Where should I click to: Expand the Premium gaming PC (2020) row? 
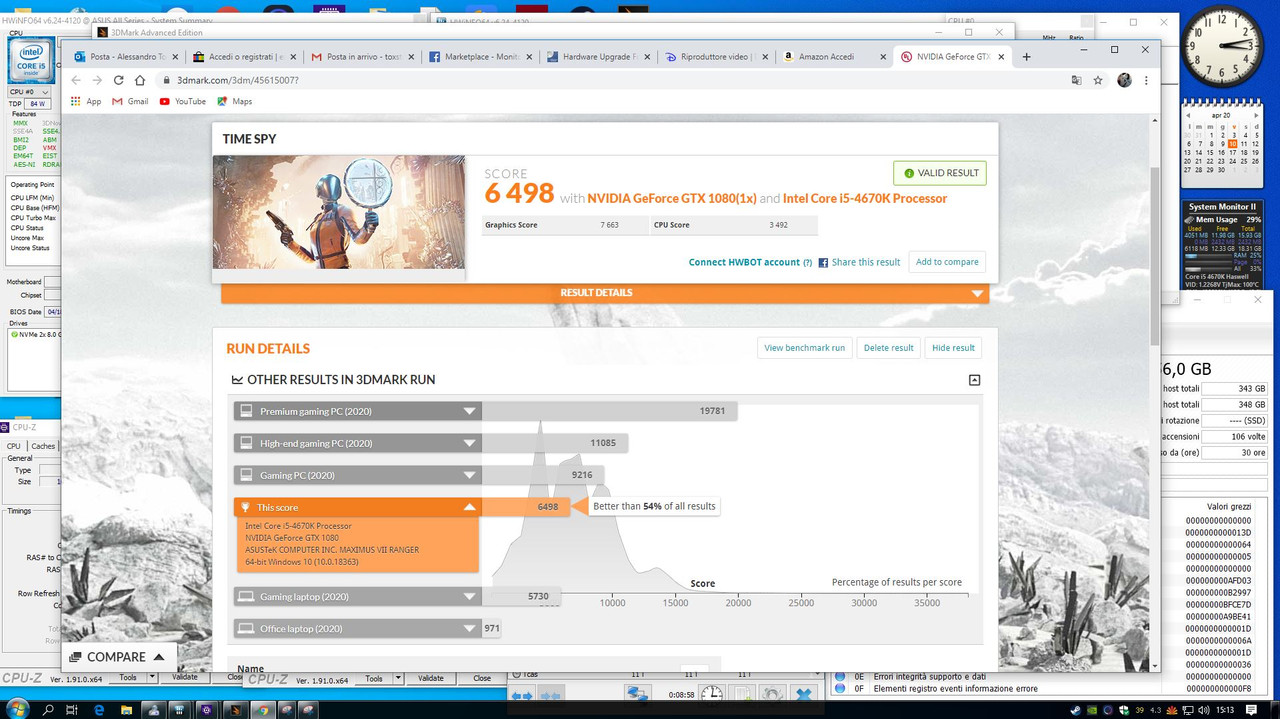point(358,411)
